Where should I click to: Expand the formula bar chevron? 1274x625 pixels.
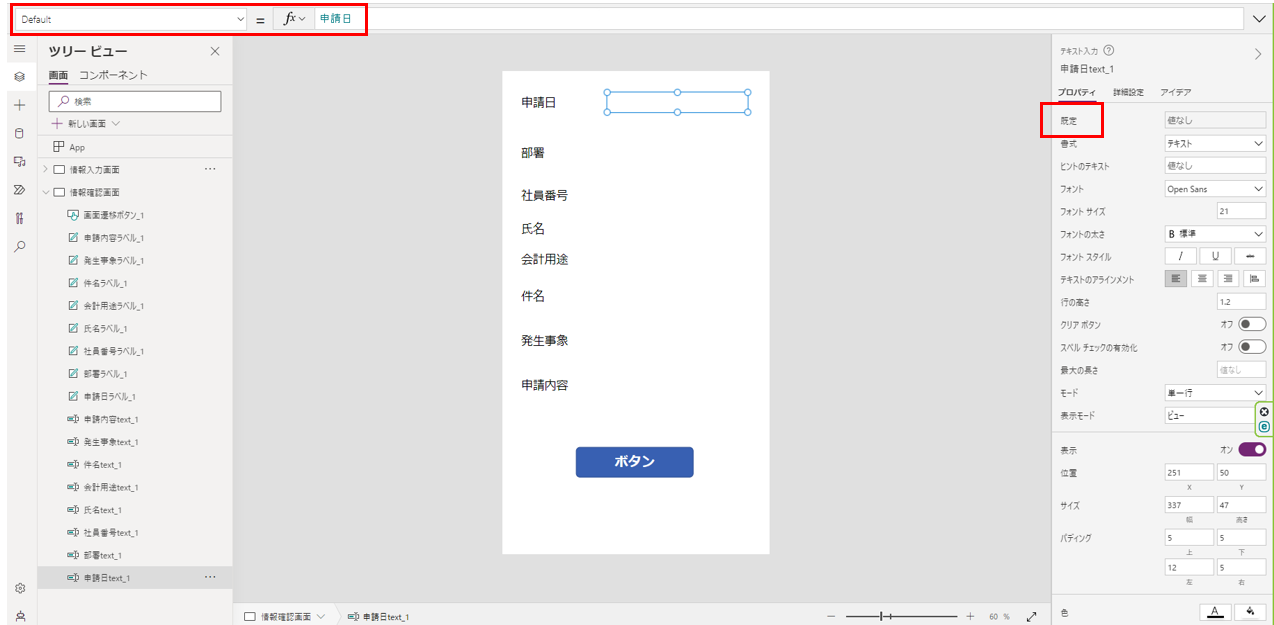(x=1258, y=19)
